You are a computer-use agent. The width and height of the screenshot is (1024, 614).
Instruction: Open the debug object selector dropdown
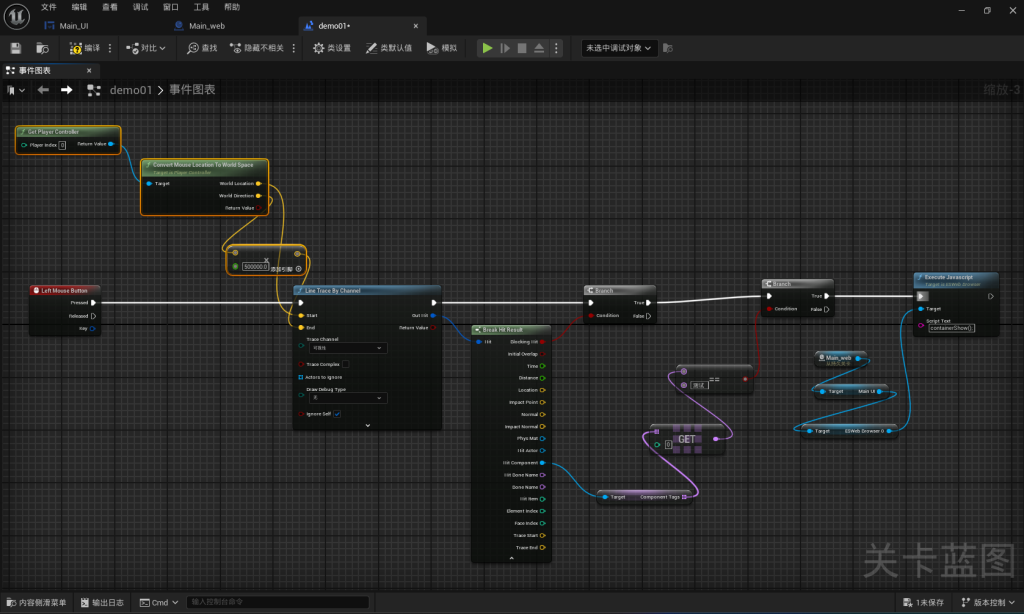coord(620,48)
